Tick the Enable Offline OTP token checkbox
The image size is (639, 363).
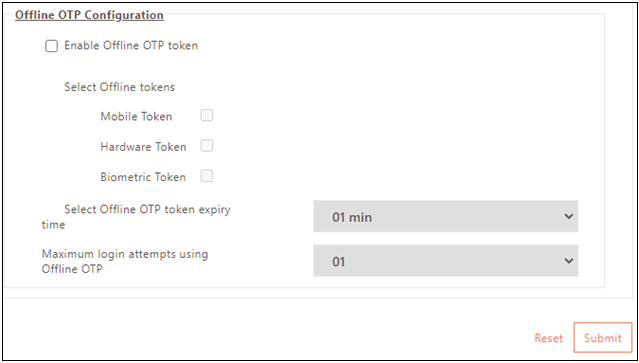pos(51,46)
